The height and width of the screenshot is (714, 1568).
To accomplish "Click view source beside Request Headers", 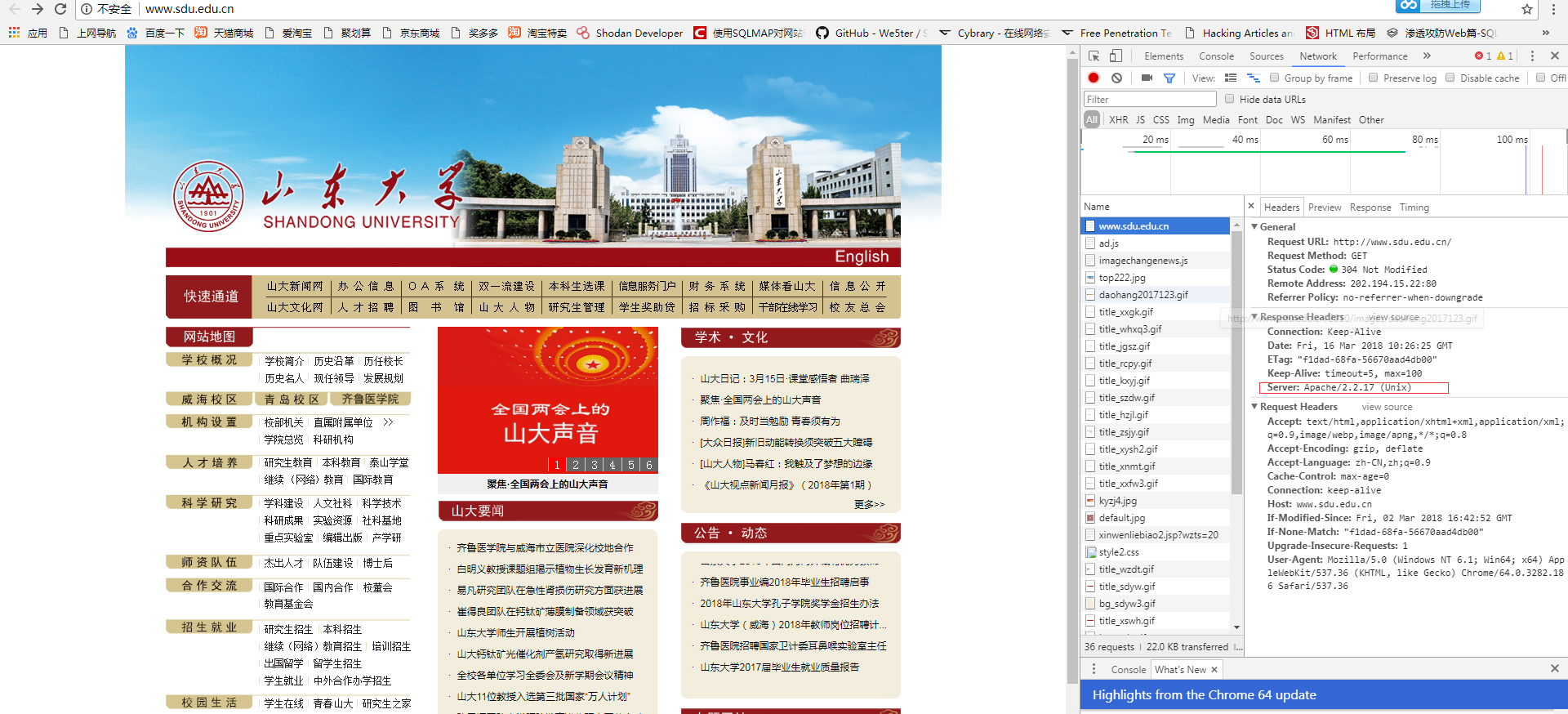I will (x=1386, y=407).
